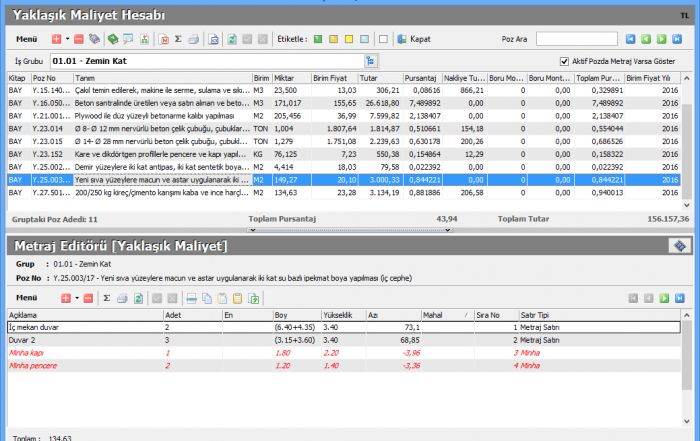Viewport: 700px width, 441px height.
Task: Click the sum (Σ) icon in Metraj Editörü
Action: point(107,298)
